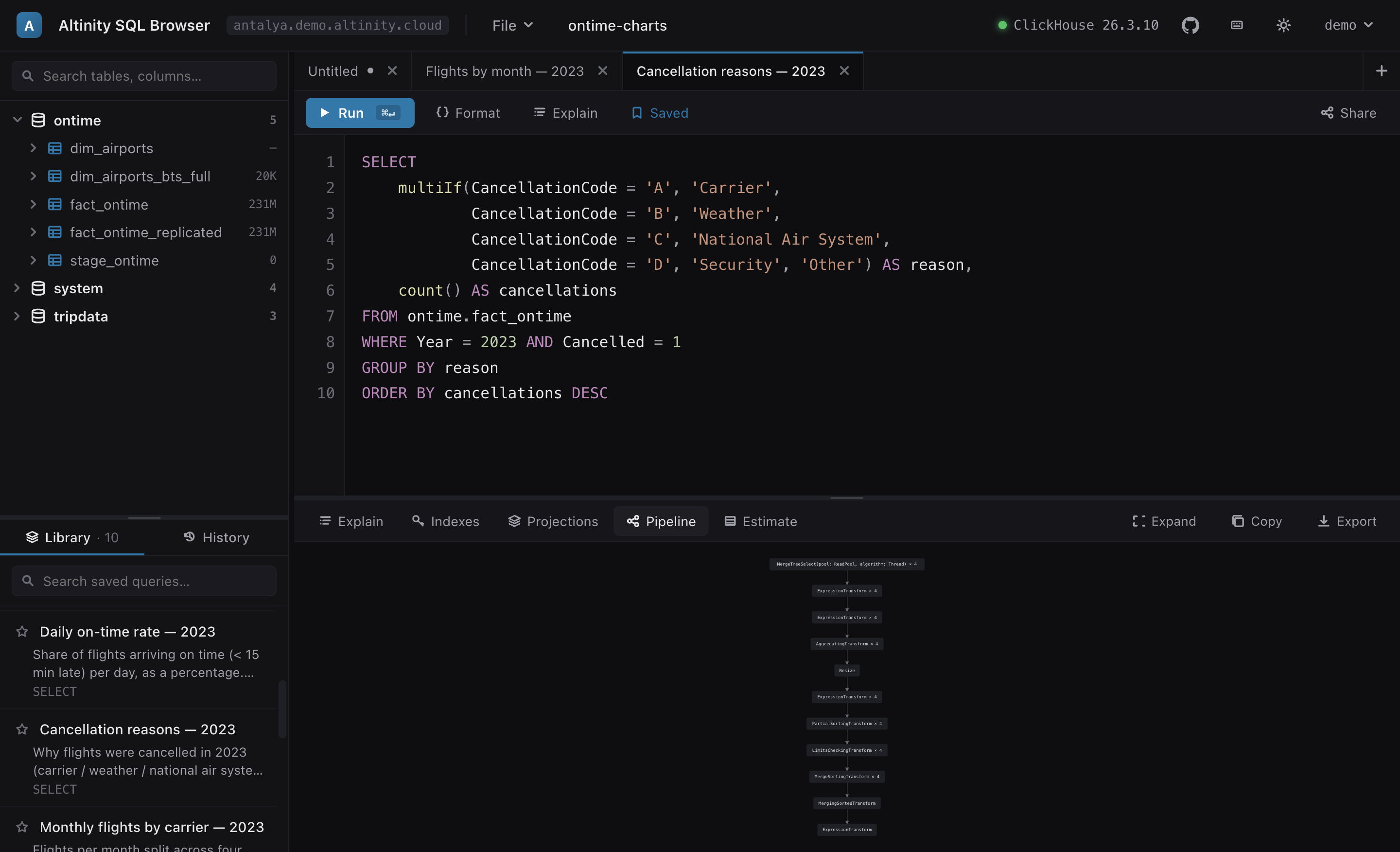Open the File menu dropdown
Screen dimensions: 1400x852
coord(512,25)
